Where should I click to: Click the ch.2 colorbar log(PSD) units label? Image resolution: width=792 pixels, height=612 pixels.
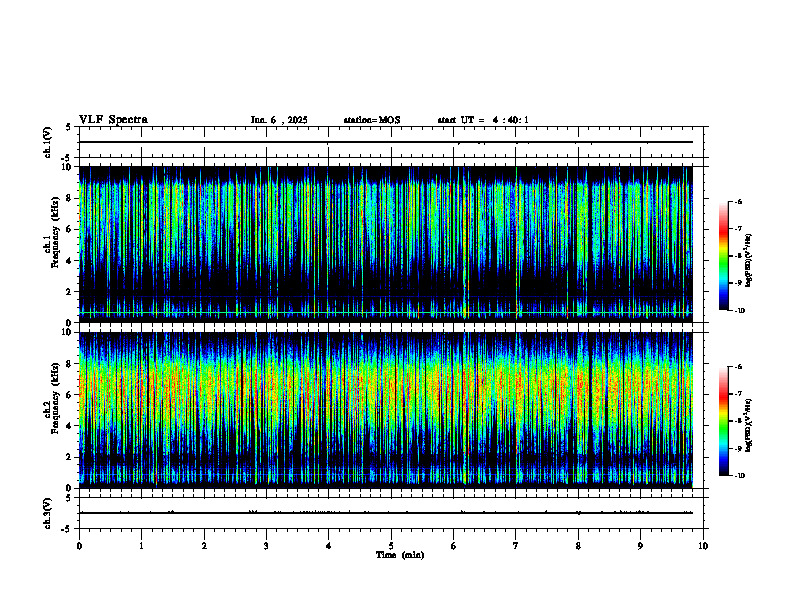tap(749, 426)
